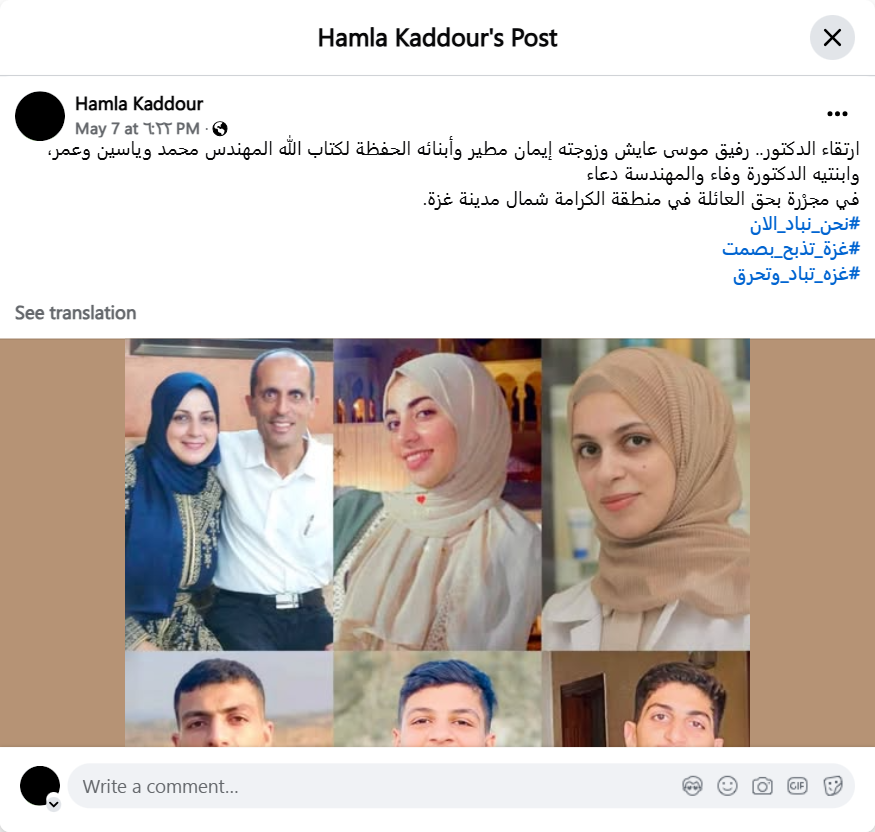
Task: Open the hashtag #غزة_تذبح_بصمت
Action: coord(791,249)
